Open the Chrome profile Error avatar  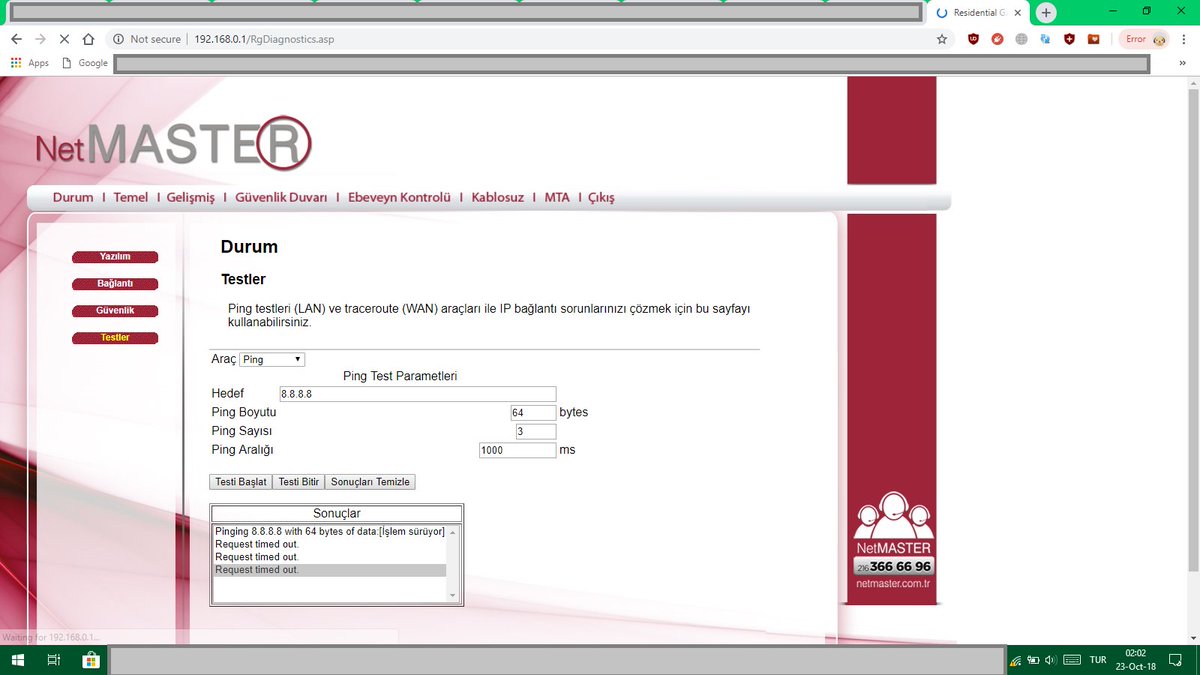[1145, 39]
